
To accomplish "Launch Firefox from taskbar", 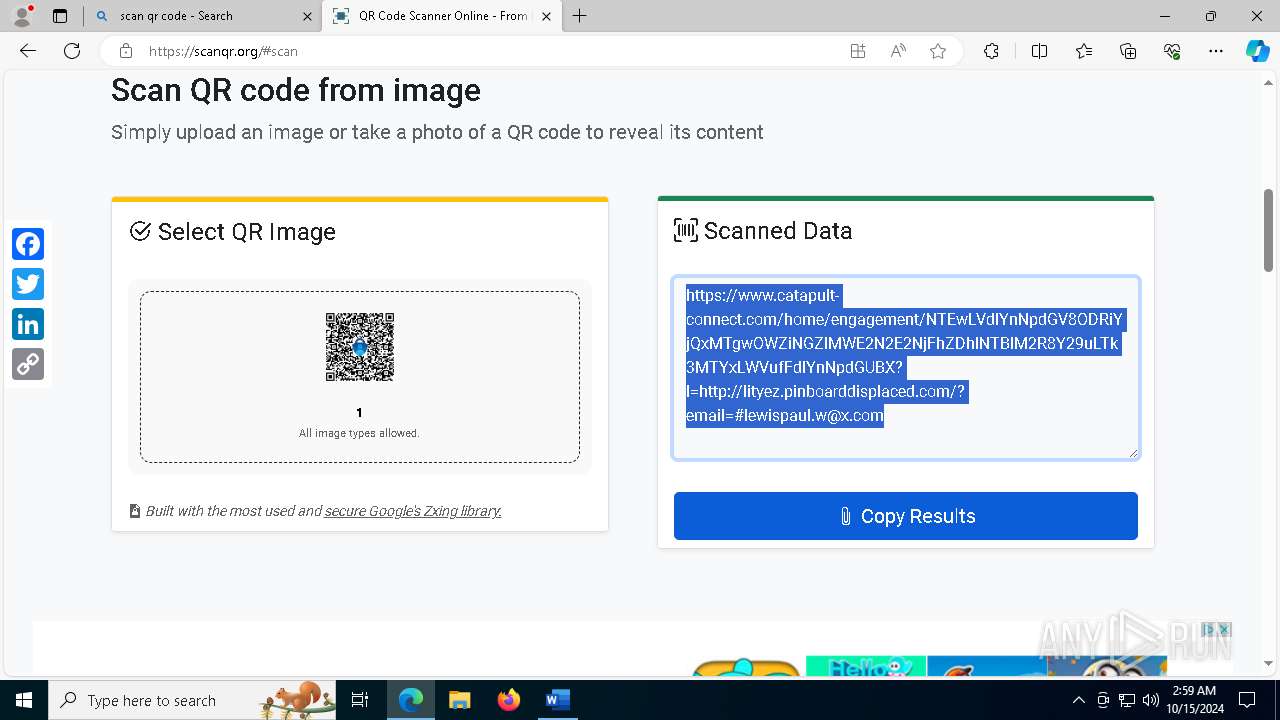I will 509,700.
